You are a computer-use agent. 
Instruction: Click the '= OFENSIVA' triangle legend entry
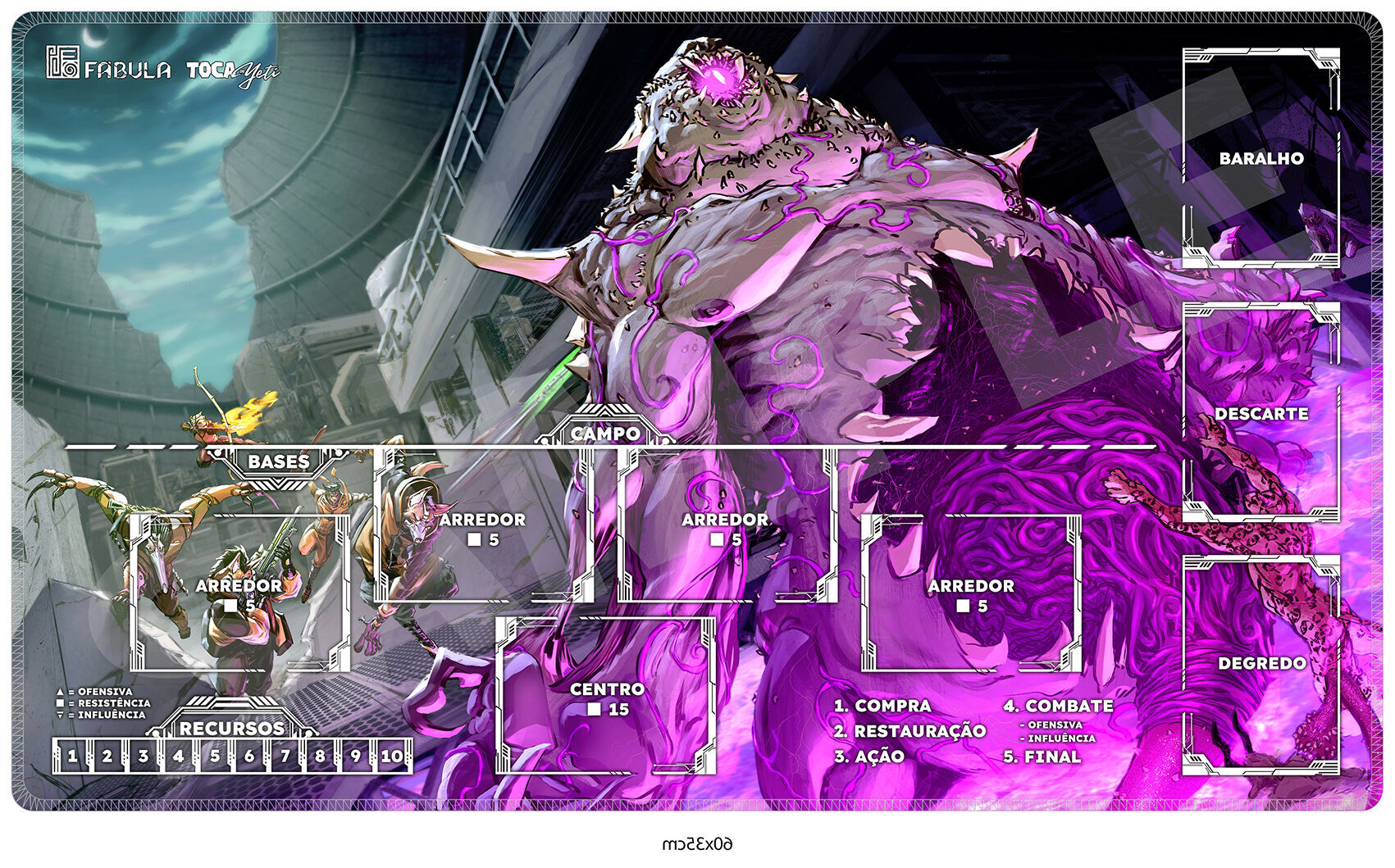94,692
